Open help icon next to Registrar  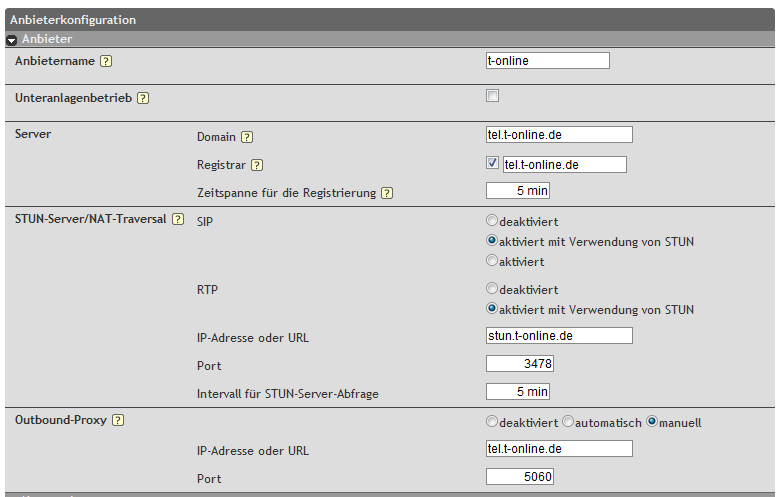257,165
